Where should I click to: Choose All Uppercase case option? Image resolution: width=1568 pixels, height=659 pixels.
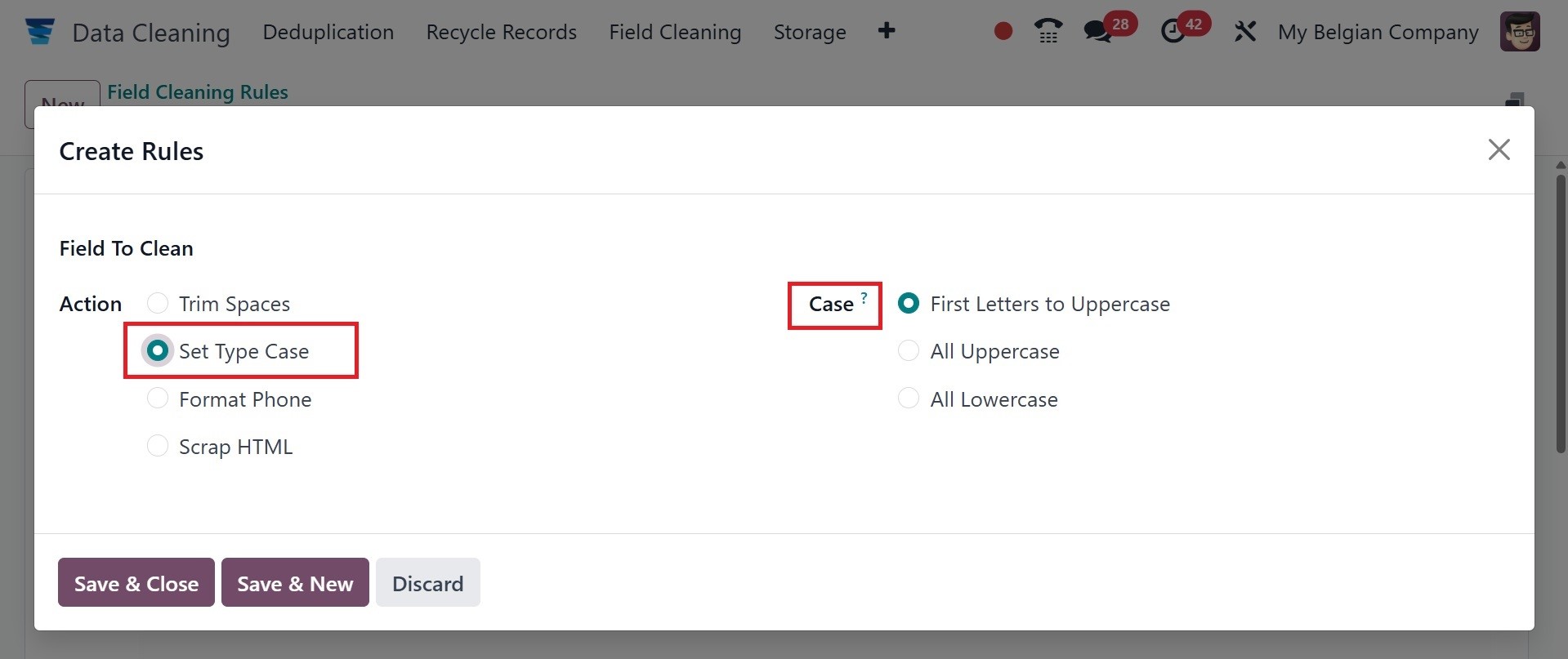[909, 351]
